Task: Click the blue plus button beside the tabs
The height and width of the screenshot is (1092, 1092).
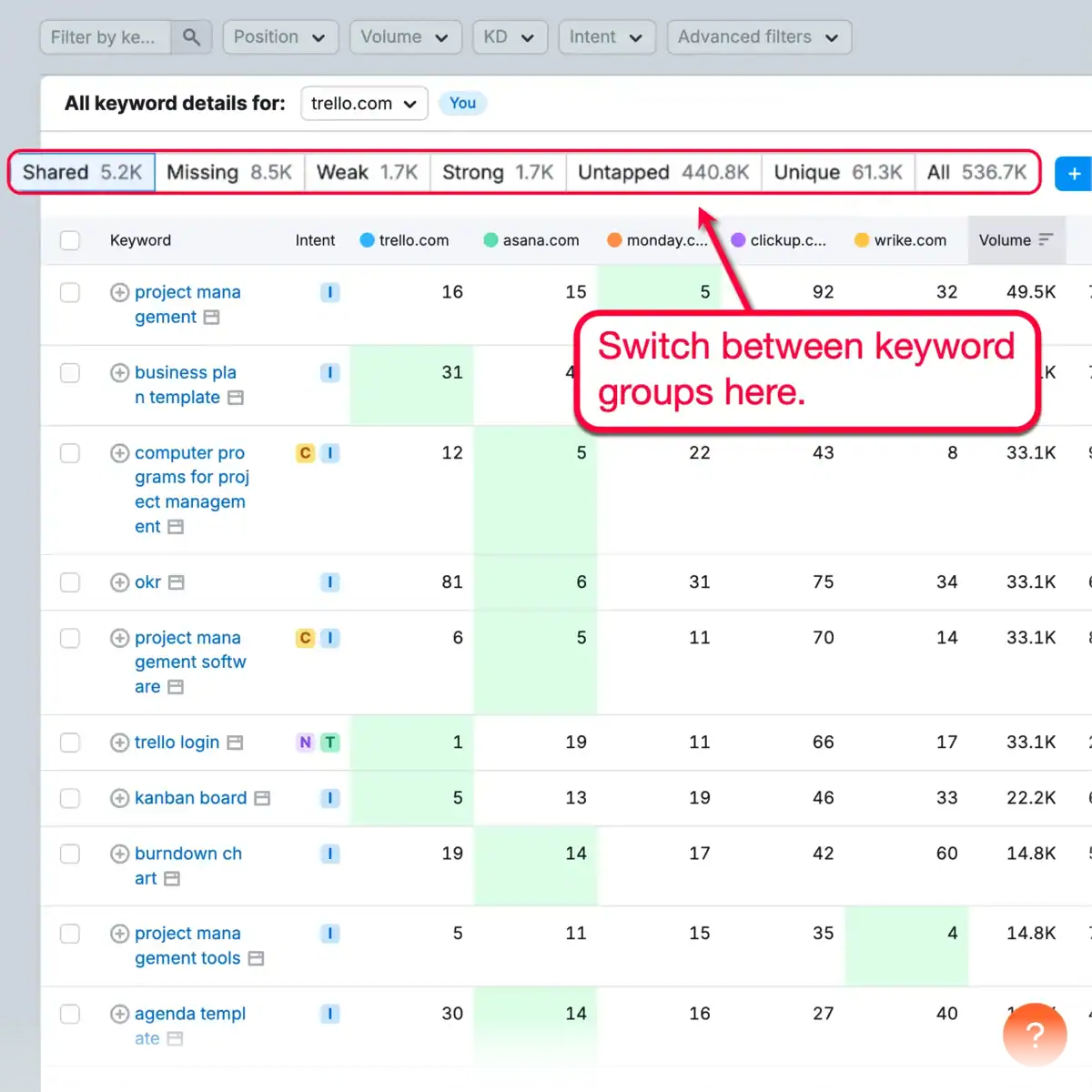Action: (1074, 173)
